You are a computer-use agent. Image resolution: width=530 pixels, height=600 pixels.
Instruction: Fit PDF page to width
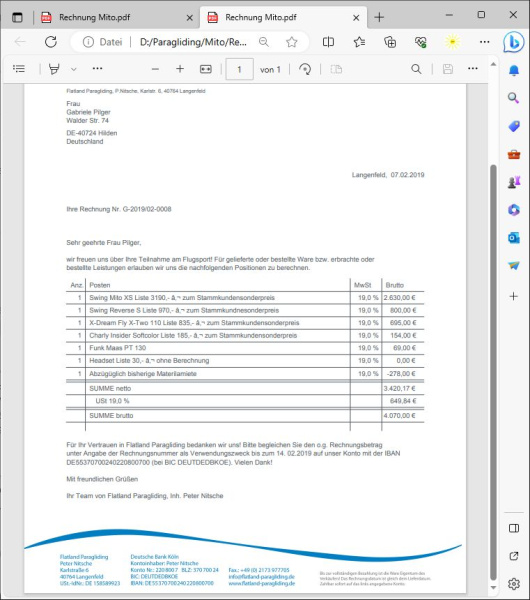coord(206,69)
